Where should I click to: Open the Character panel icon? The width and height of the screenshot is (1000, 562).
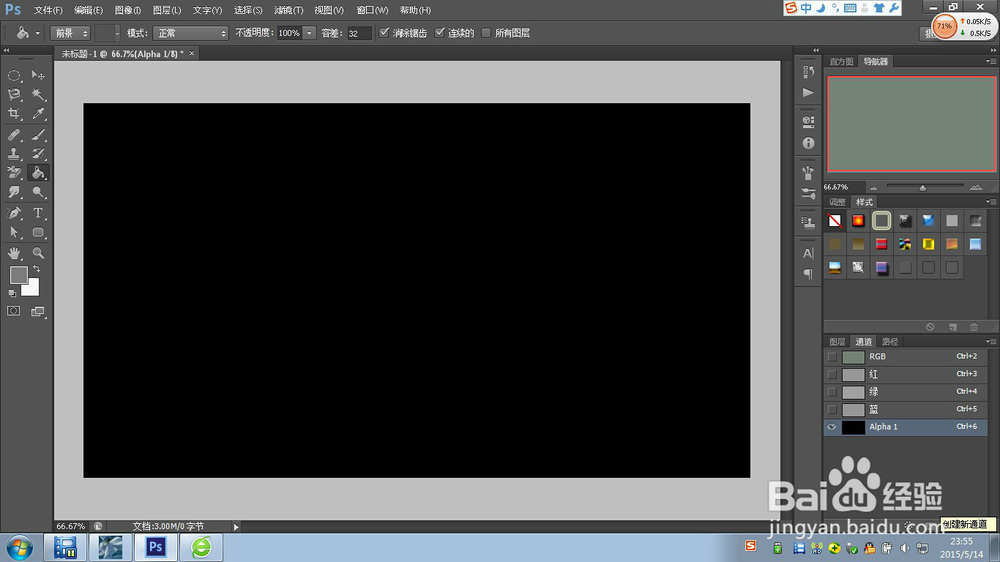[809, 253]
